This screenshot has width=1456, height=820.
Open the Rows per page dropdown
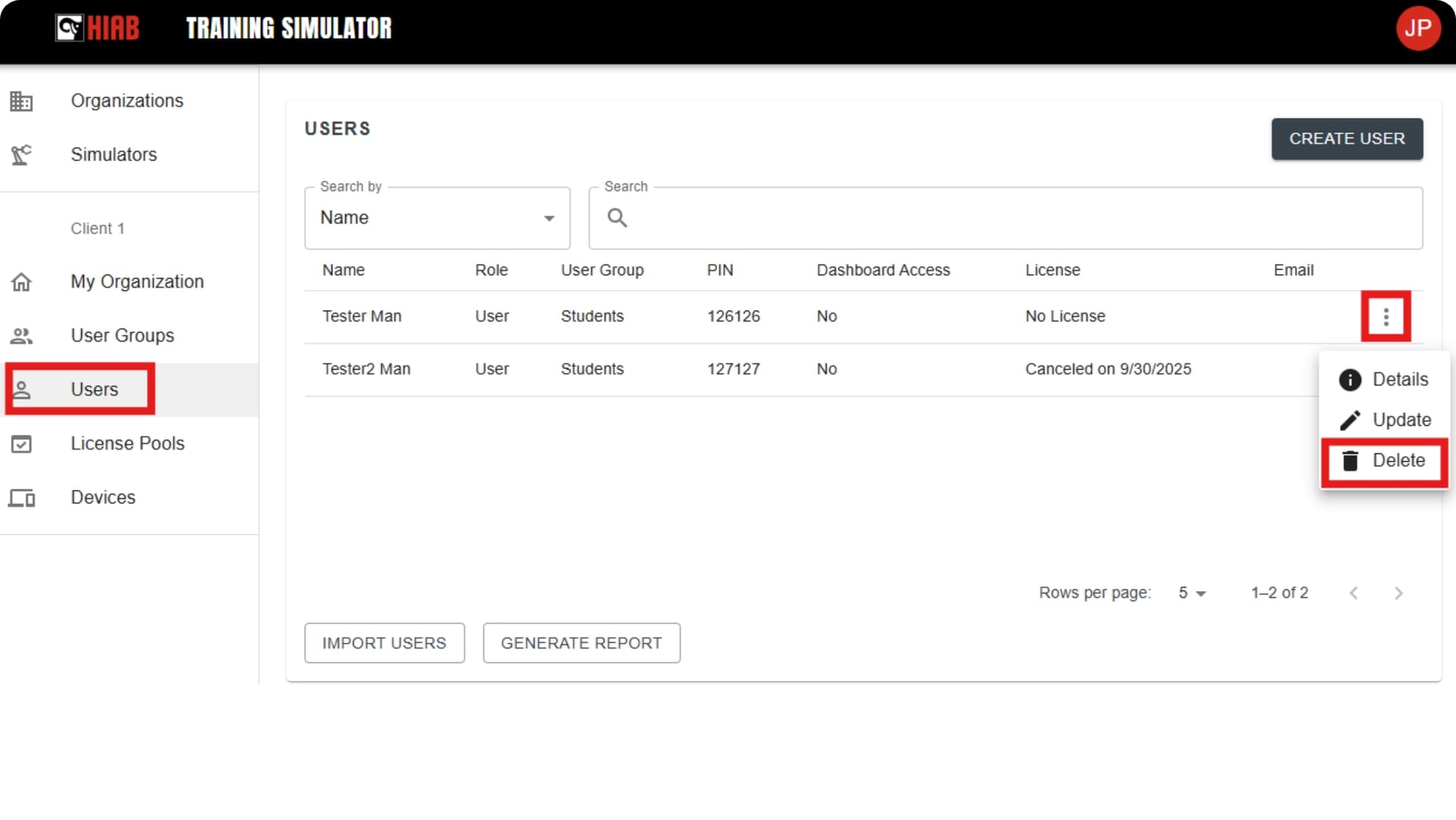(1191, 593)
